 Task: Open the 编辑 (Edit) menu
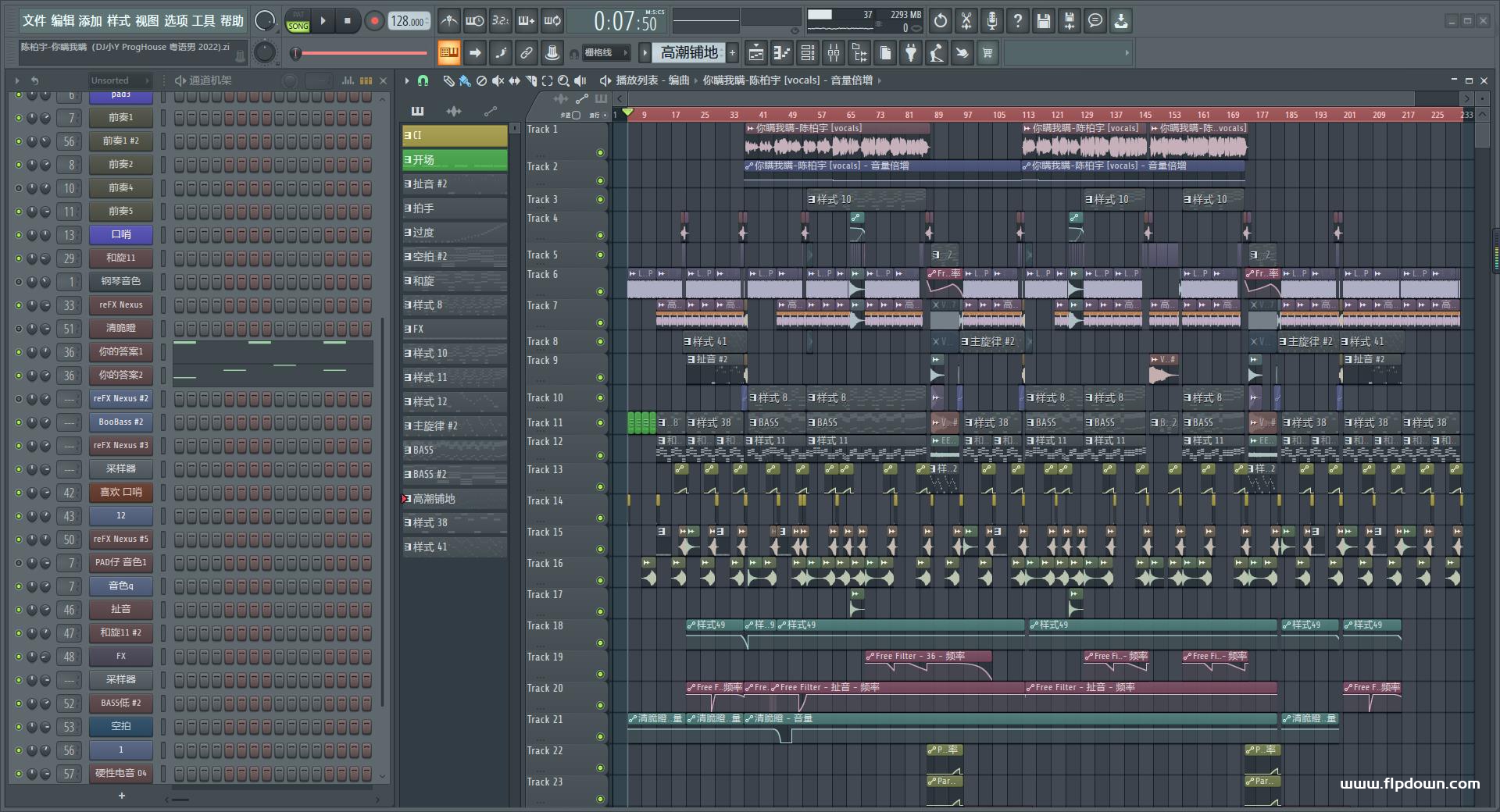point(62,21)
